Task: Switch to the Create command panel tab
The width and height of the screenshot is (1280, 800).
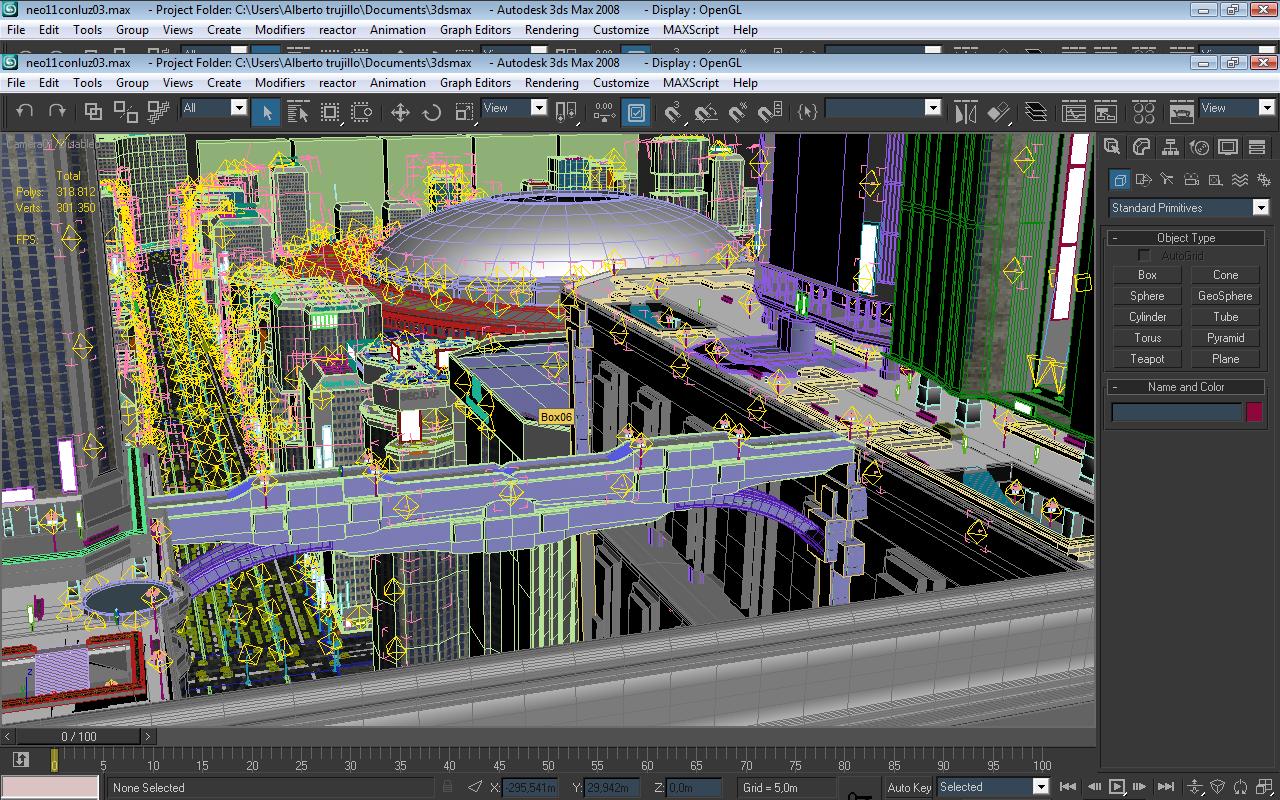Action: (1111, 148)
